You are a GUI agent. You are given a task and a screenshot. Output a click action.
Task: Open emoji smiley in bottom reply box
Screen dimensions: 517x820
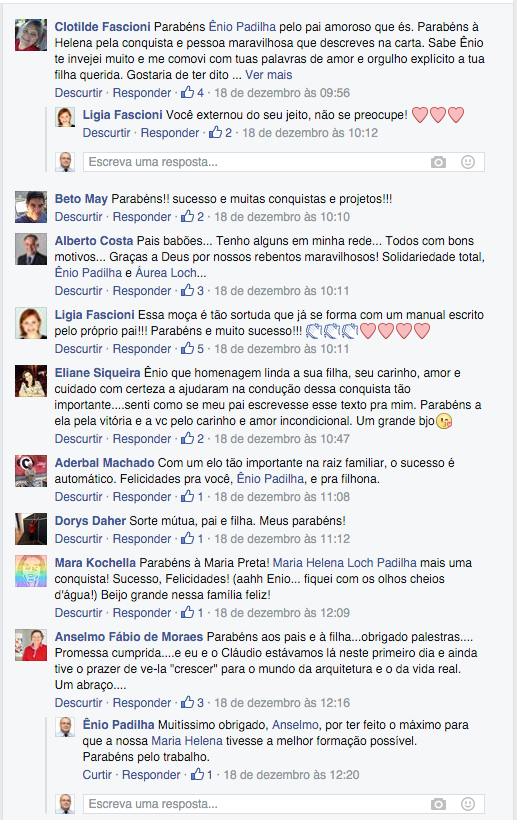(x=468, y=804)
